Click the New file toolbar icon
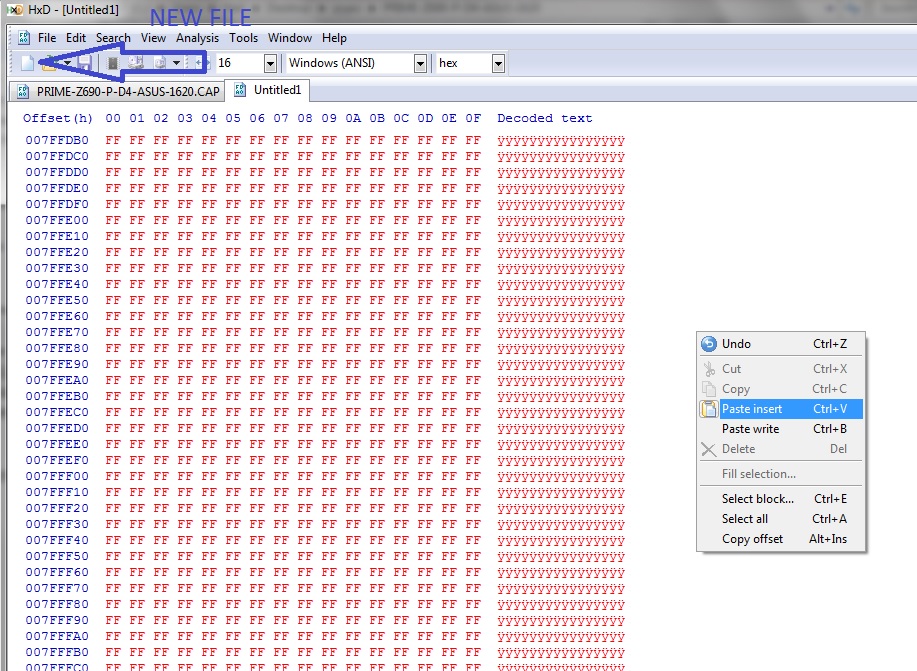 pyautogui.click(x=26, y=63)
